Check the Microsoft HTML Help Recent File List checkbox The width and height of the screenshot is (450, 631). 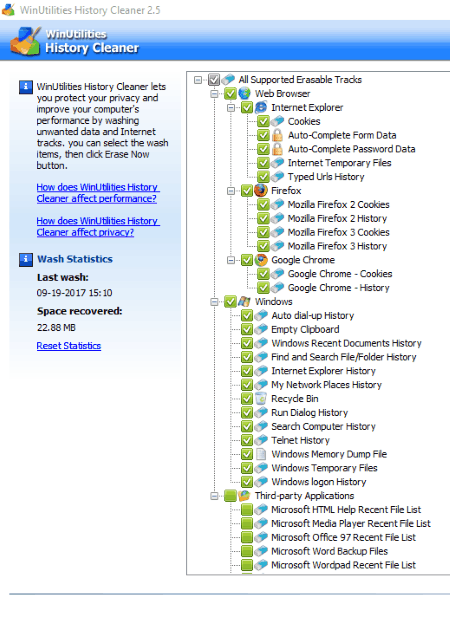(x=247, y=510)
